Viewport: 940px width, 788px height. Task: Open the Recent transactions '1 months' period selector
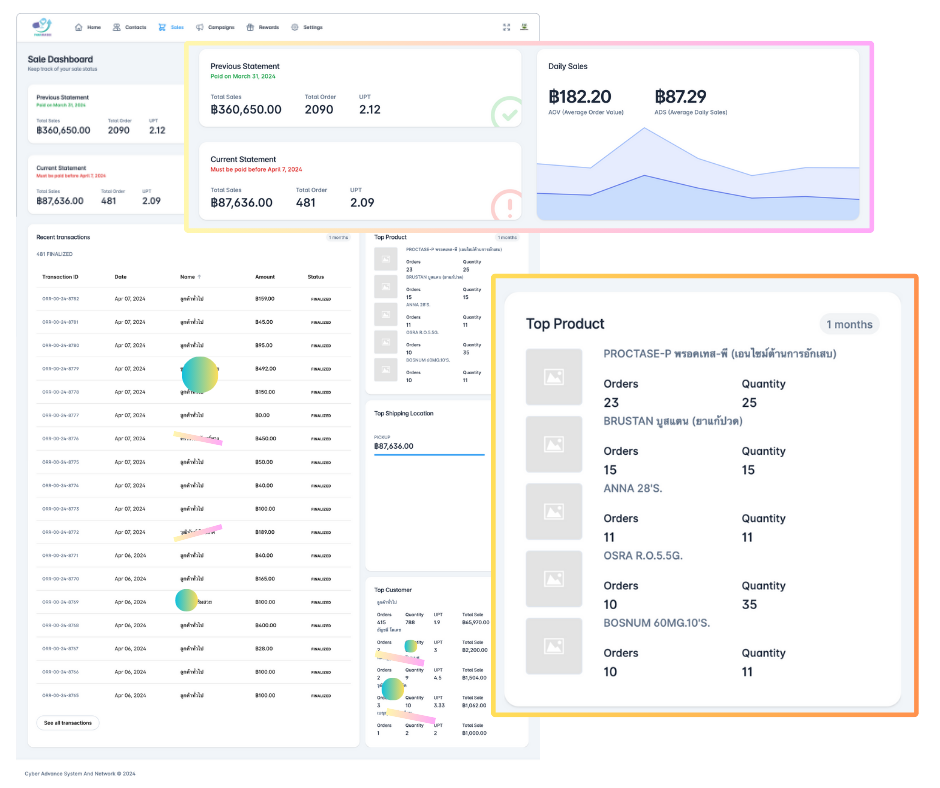[x=338, y=237]
